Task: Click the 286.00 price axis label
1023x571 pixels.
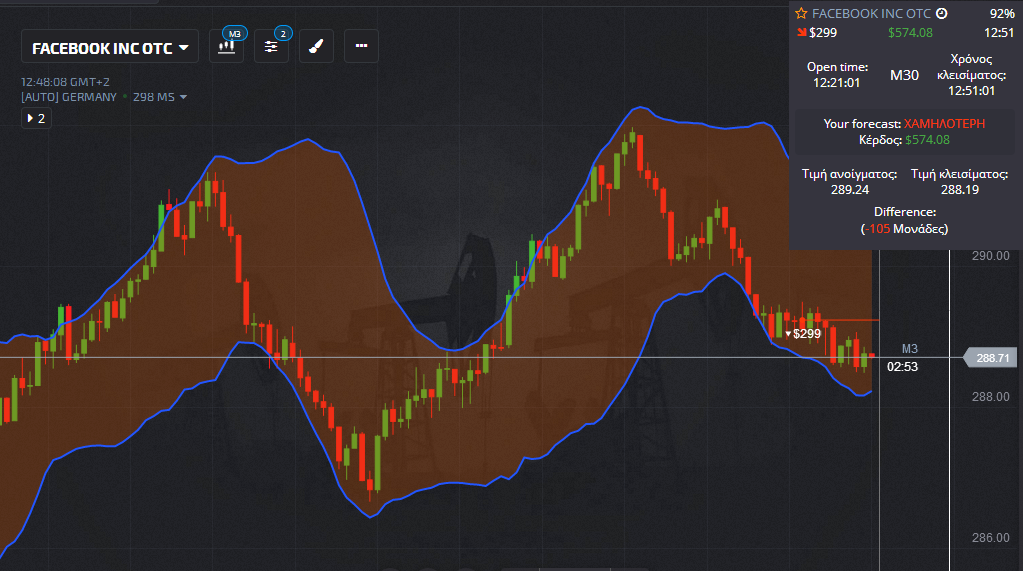Action: coord(990,538)
